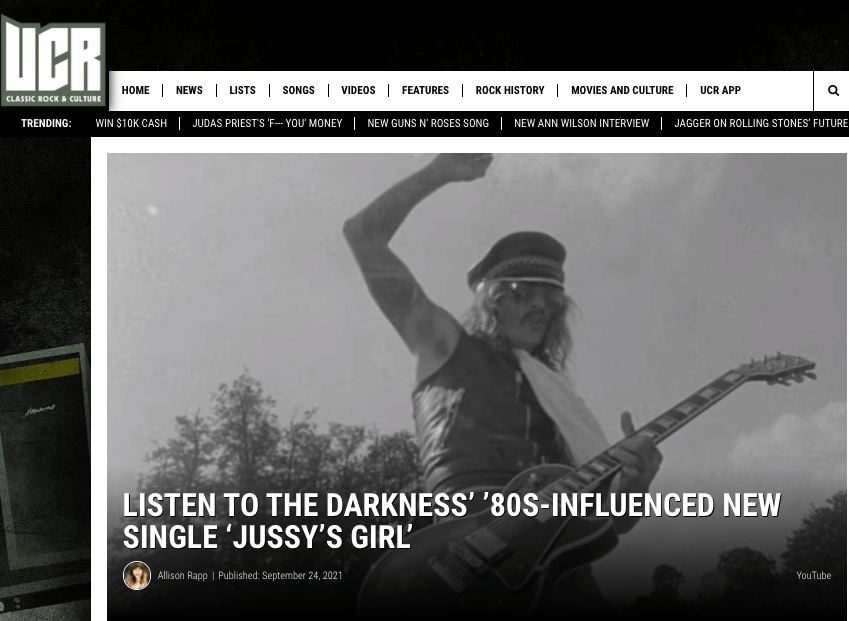Click the Jussy's Girl article headline
The image size is (849, 621).
[x=452, y=521]
